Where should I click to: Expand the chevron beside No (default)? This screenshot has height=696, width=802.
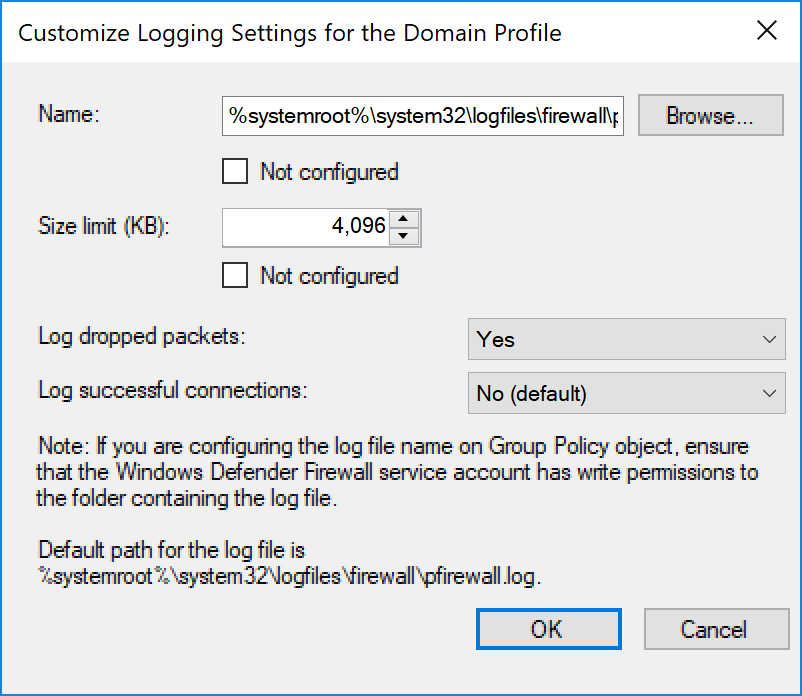coord(769,393)
